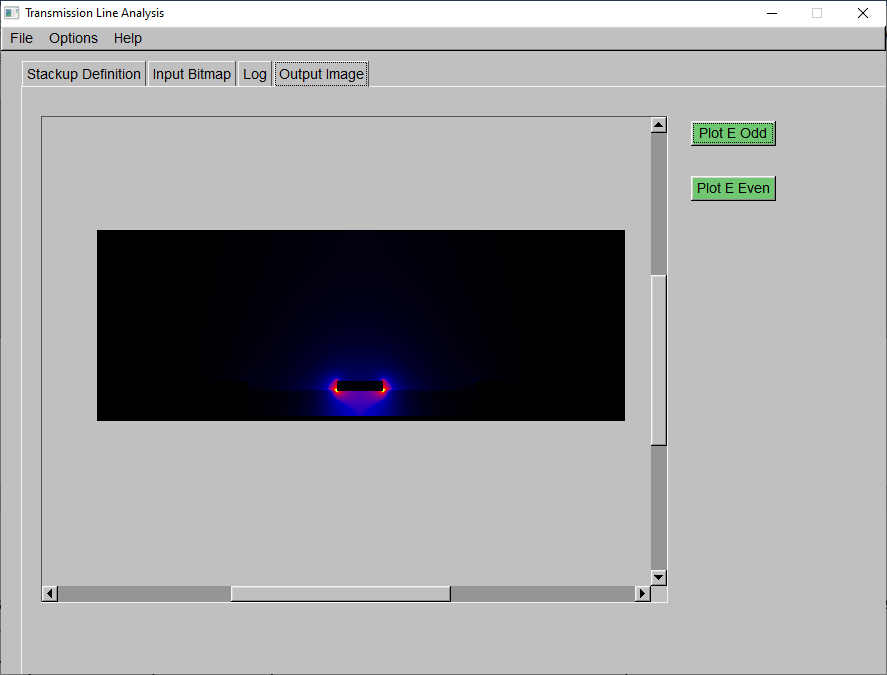Viewport: 887px width, 675px height.
Task: Open the Help menu
Action: (x=128, y=38)
